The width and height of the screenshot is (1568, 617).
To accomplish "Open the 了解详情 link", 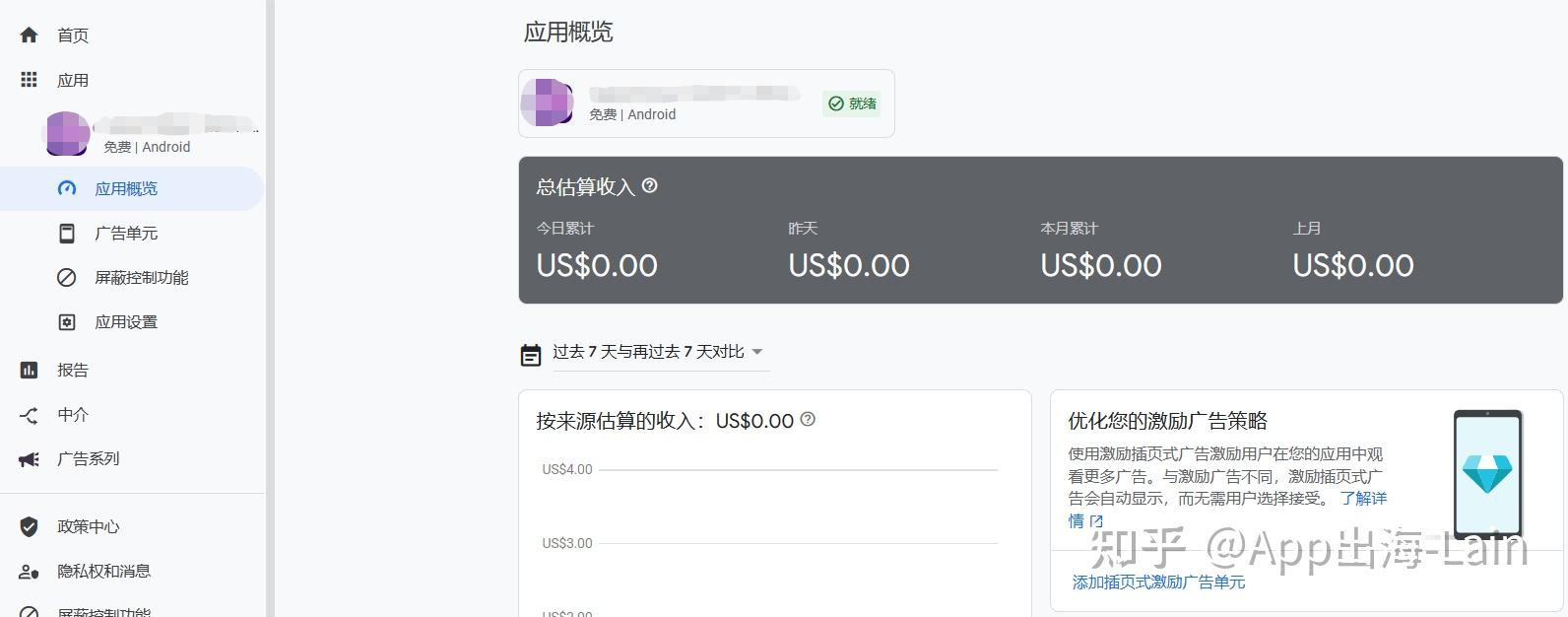I will click(x=1364, y=499).
